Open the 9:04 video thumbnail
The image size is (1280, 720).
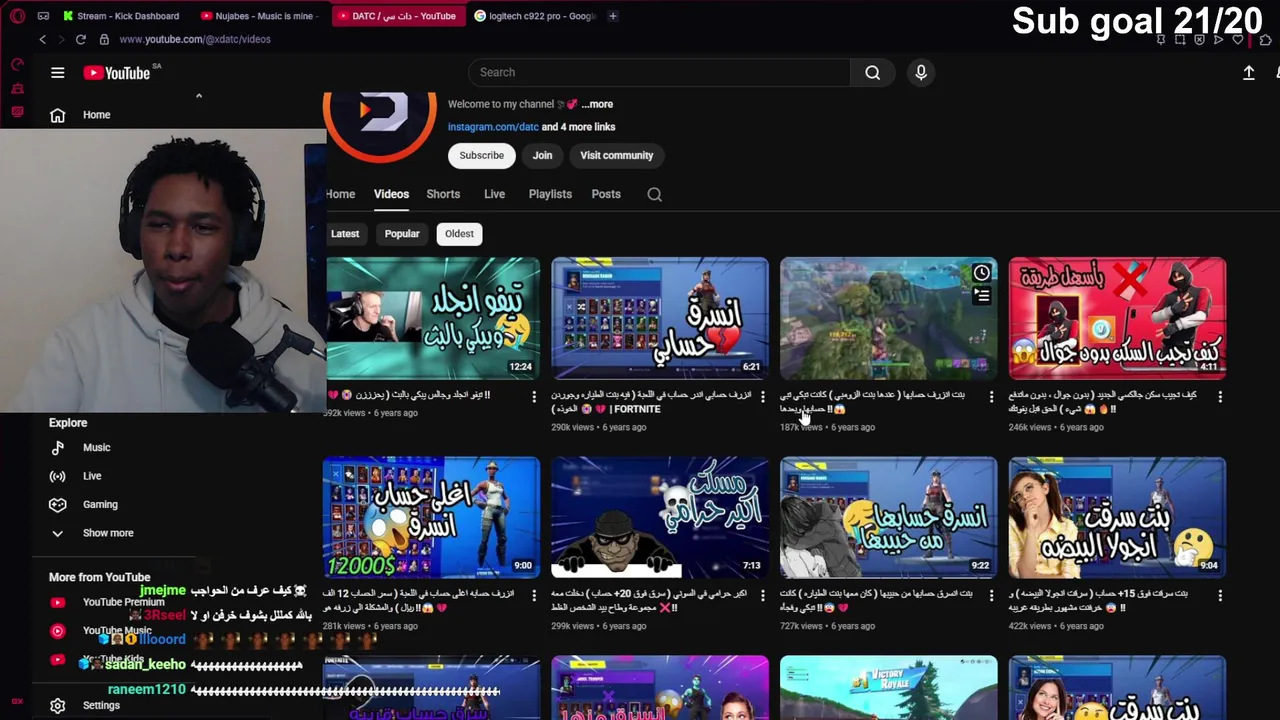(1117, 518)
